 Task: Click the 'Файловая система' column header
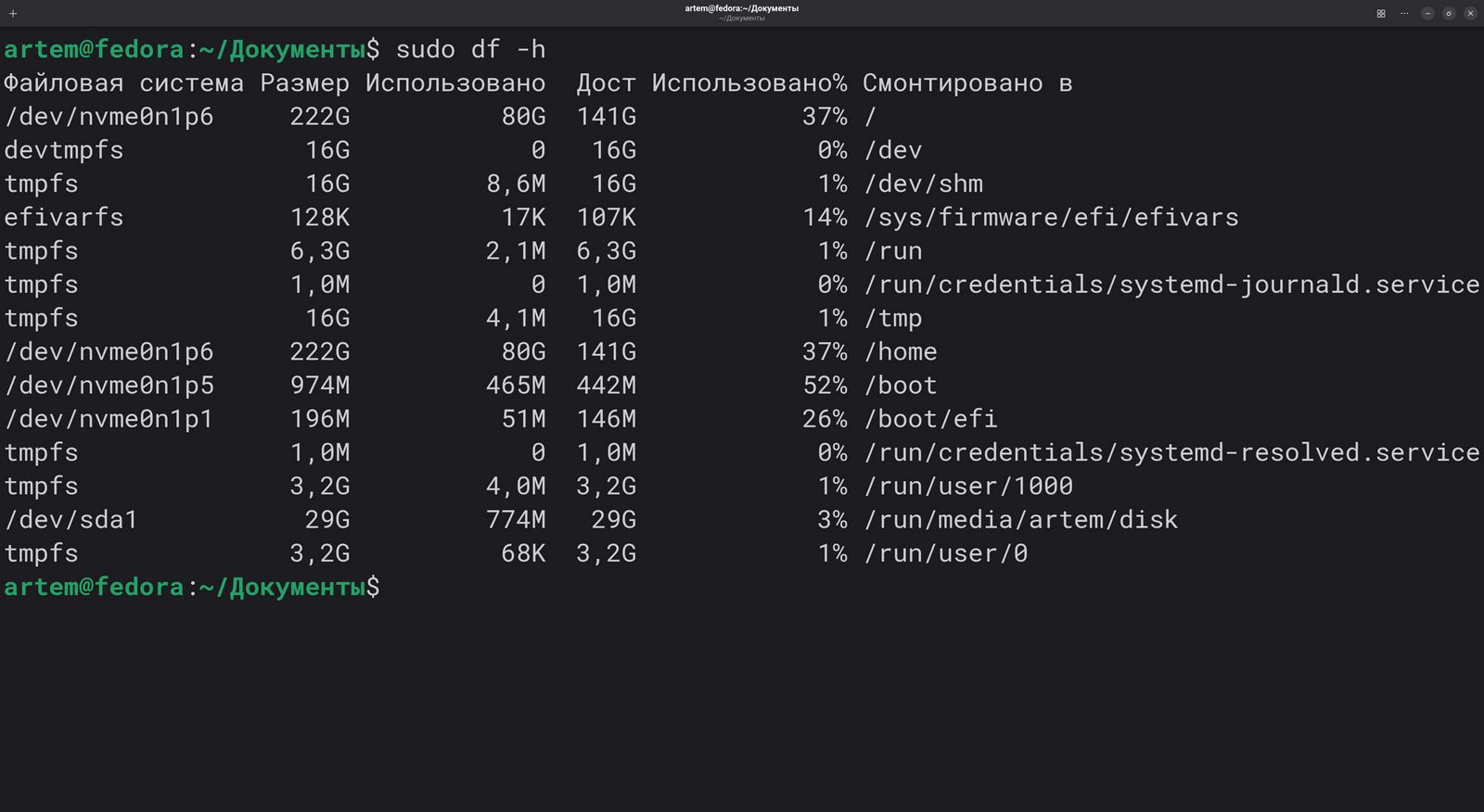(x=123, y=83)
